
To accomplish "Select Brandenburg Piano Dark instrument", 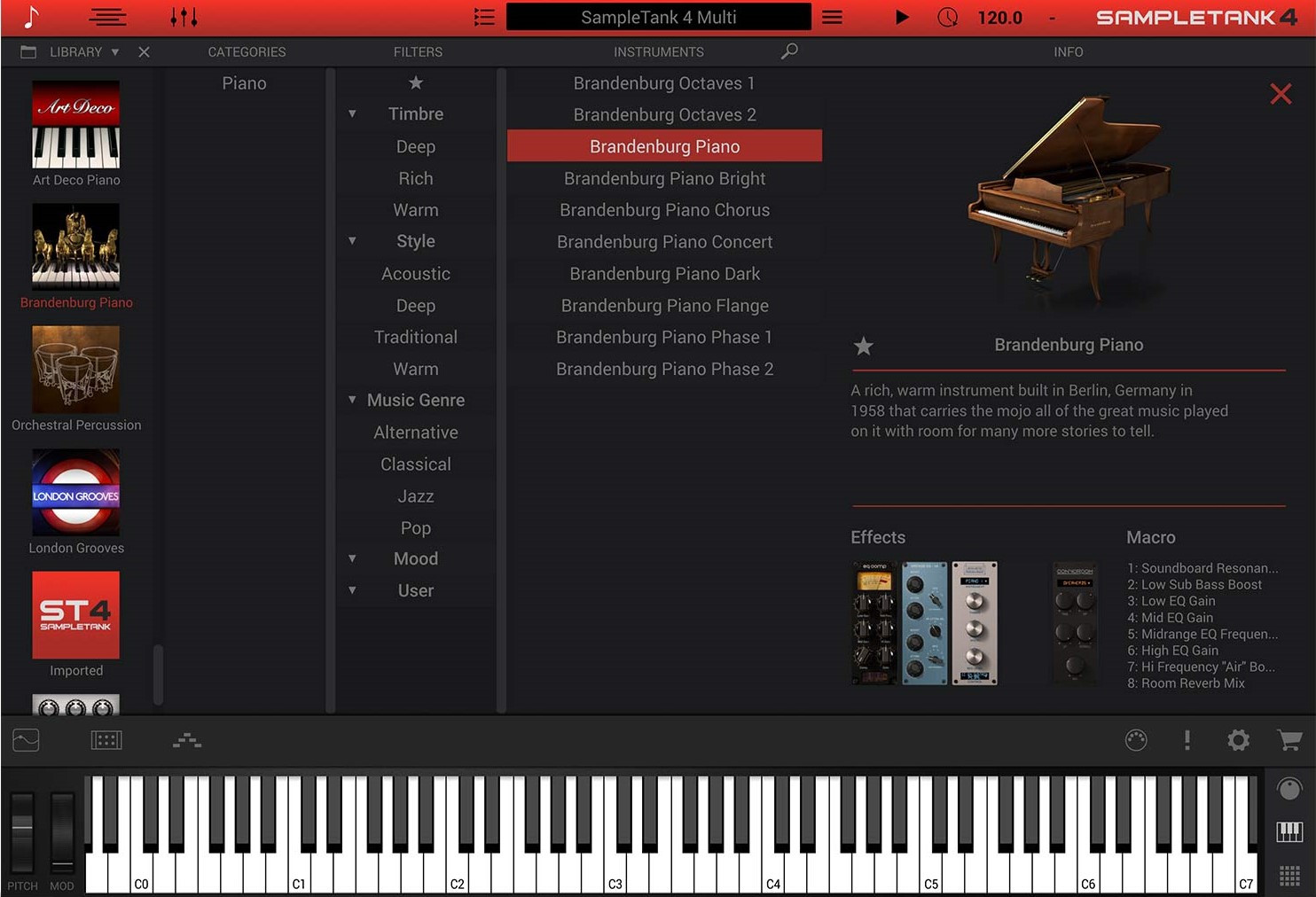I will pyautogui.click(x=664, y=274).
